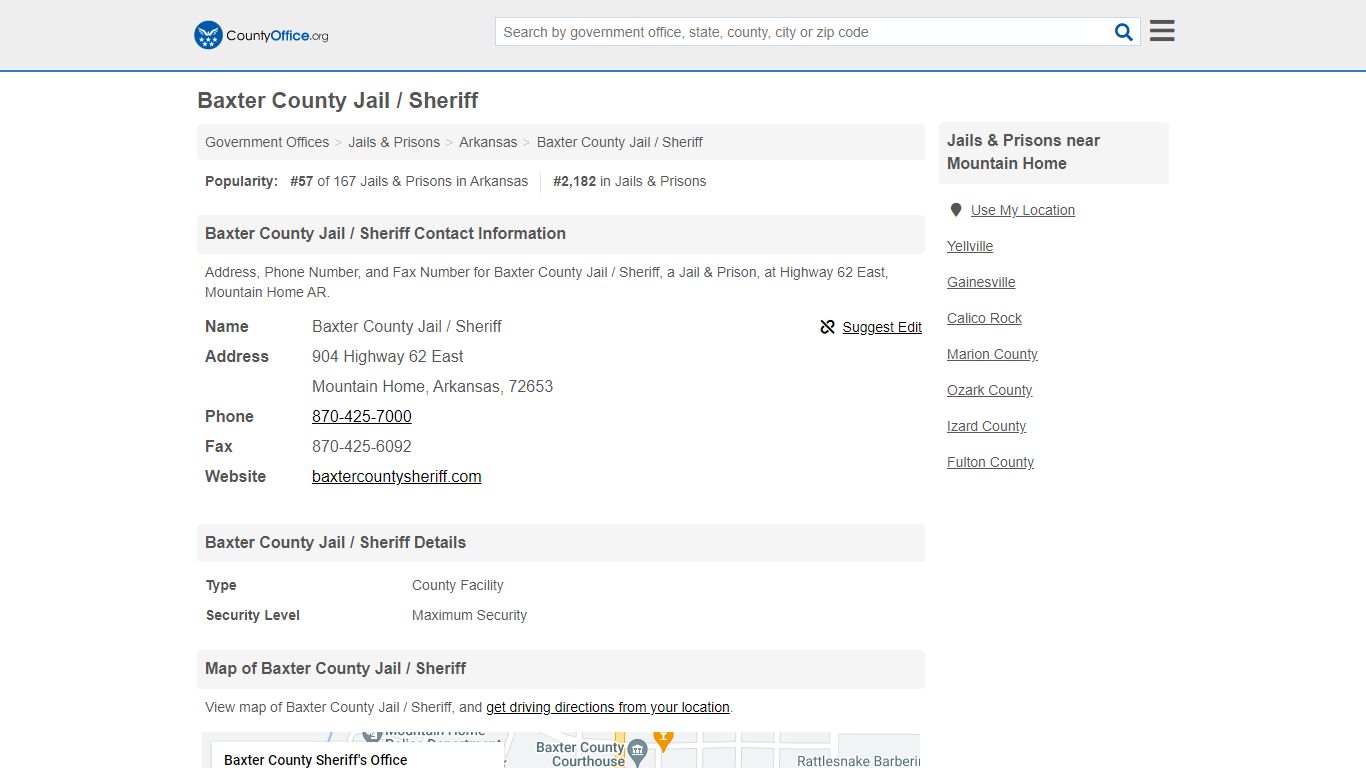
Task: Click Maximum Security value
Action: pos(469,615)
